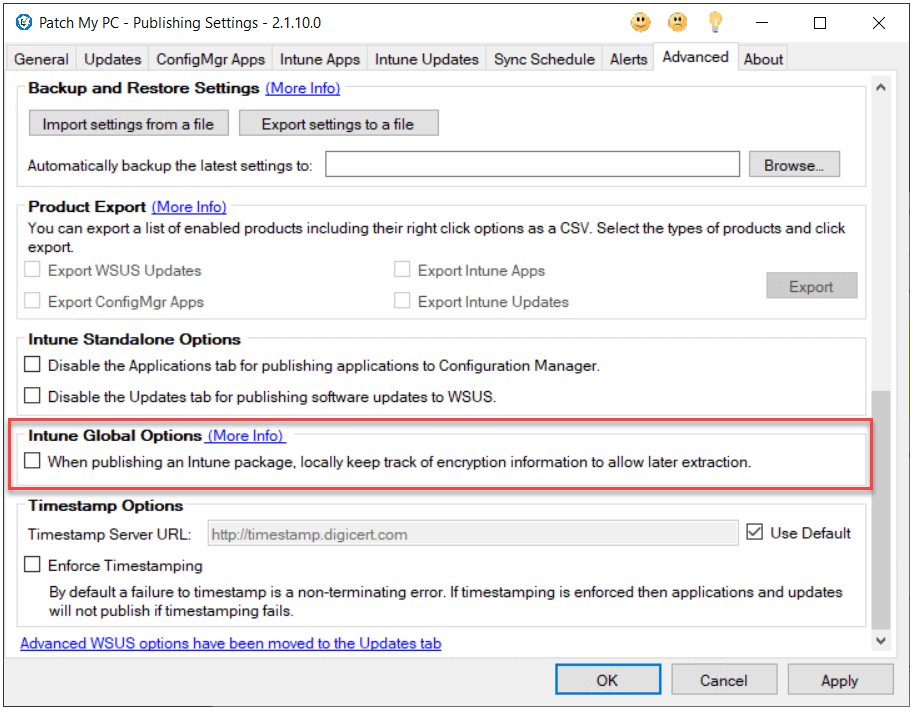Image resolution: width=913 pixels, height=712 pixels.
Task: Close the Publishing Settings window
Action: pyautogui.click(x=879, y=23)
